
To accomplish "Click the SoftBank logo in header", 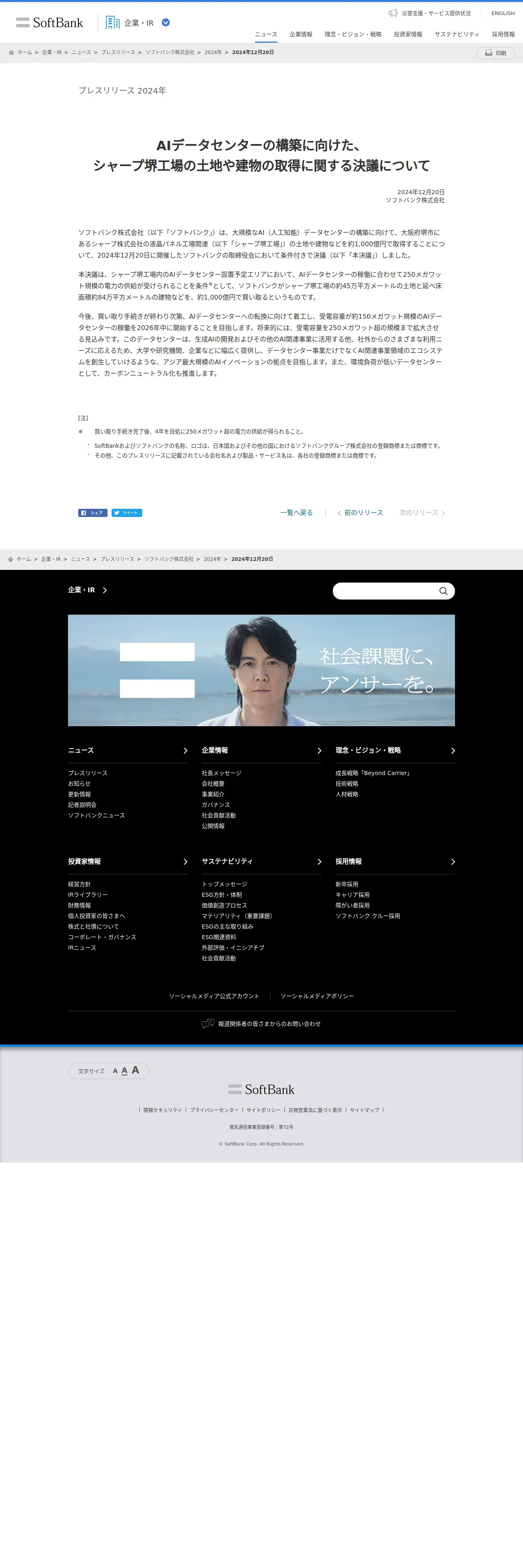I will click(49, 22).
